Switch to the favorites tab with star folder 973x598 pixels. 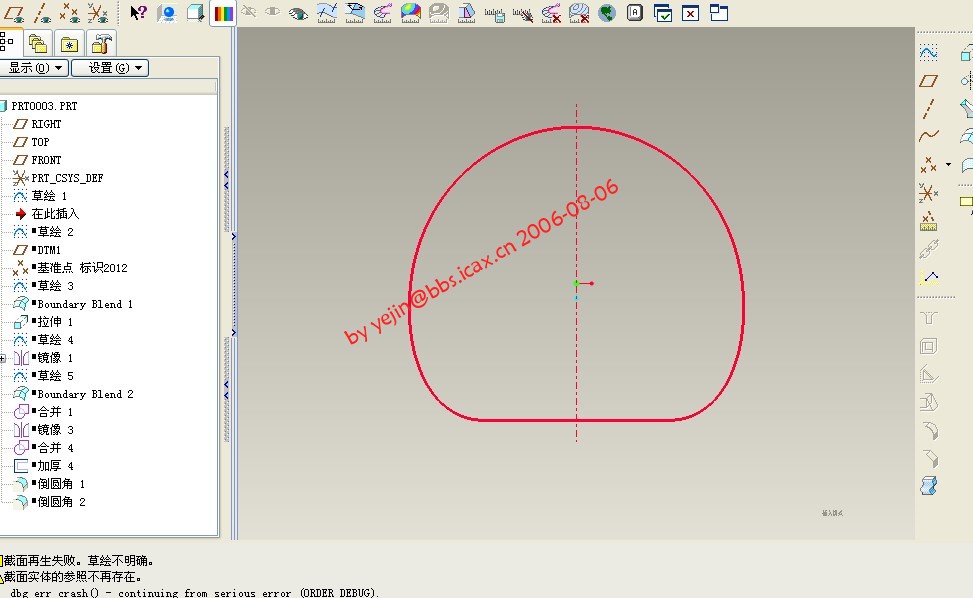click(69, 44)
